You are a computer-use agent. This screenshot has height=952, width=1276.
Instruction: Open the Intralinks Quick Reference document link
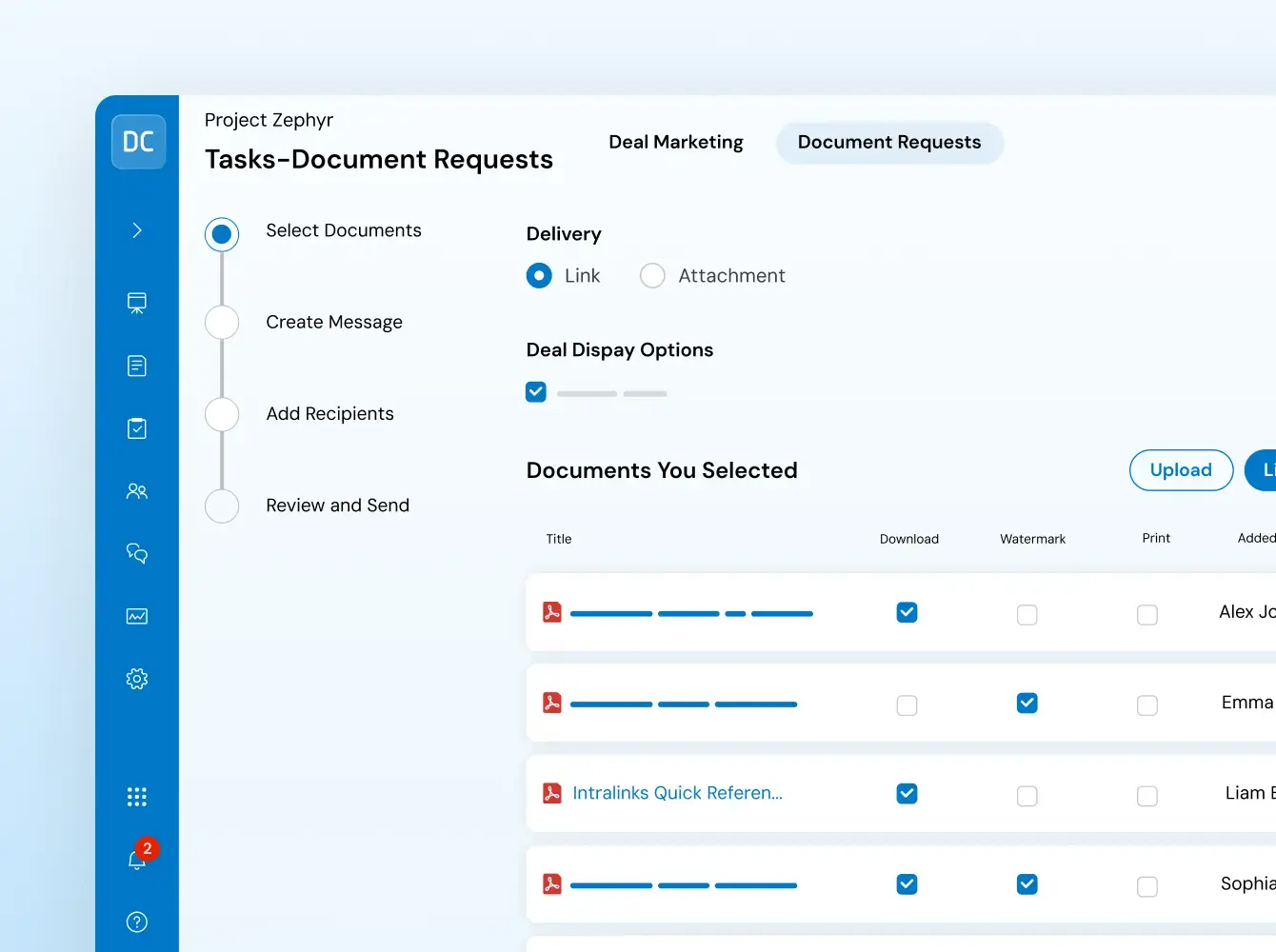pos(677,793)
